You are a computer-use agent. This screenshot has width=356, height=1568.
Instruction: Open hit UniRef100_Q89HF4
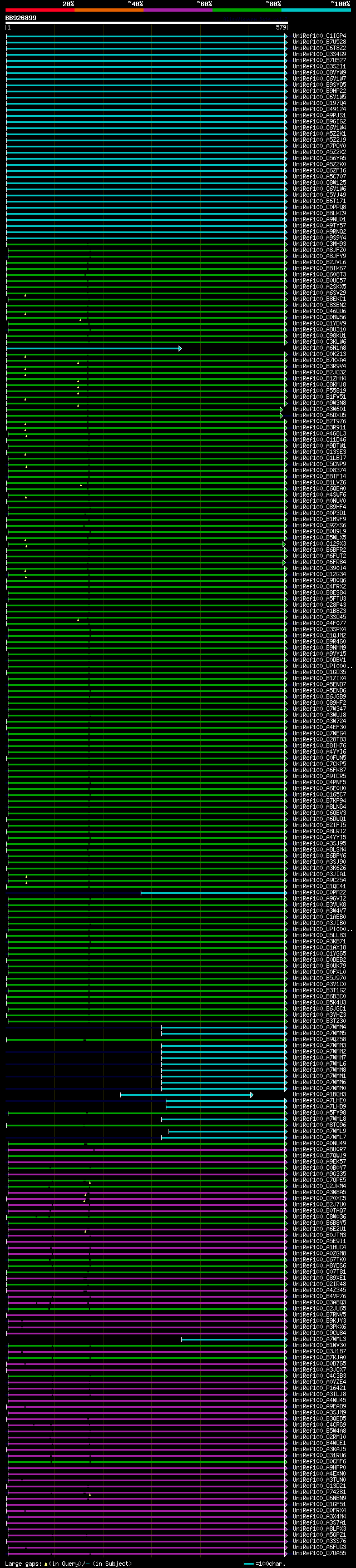(319, 508)
